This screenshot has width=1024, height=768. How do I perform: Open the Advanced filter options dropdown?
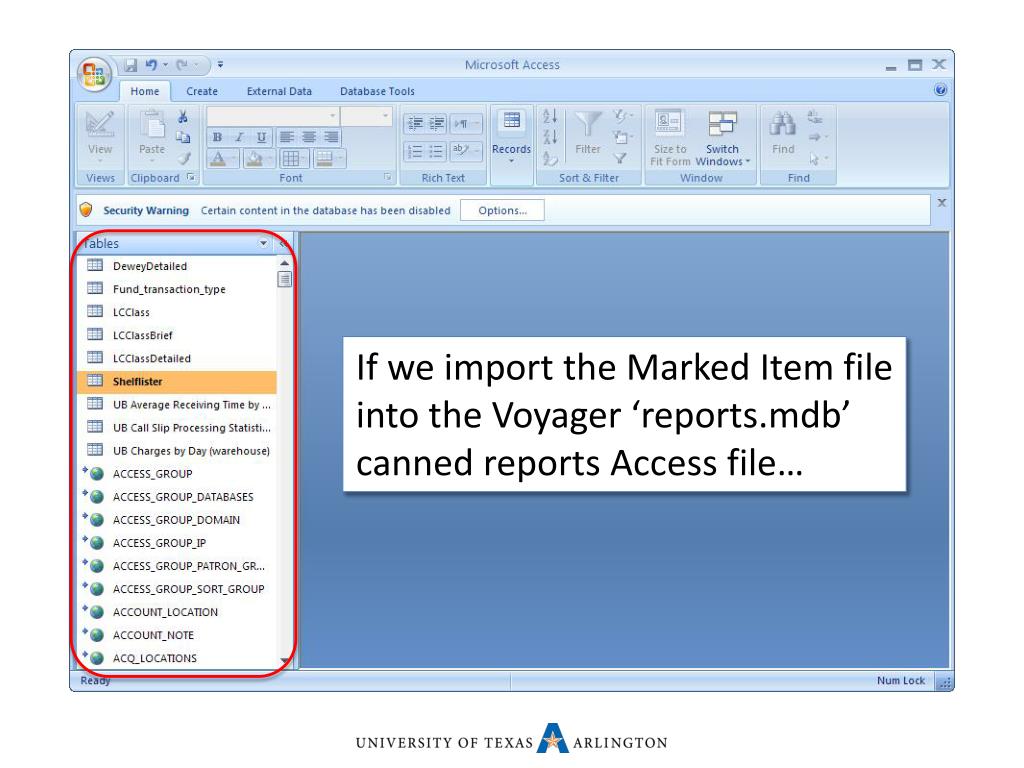[621, 137]
